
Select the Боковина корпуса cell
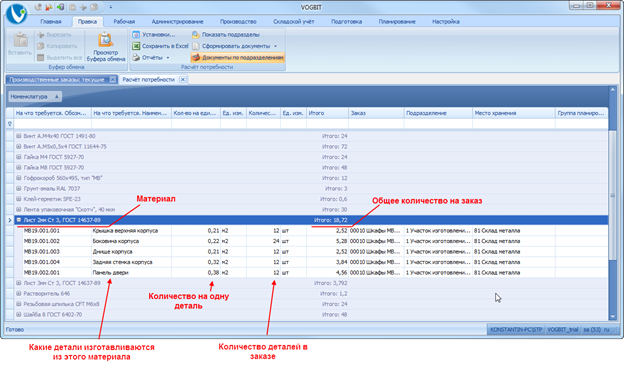131,241
